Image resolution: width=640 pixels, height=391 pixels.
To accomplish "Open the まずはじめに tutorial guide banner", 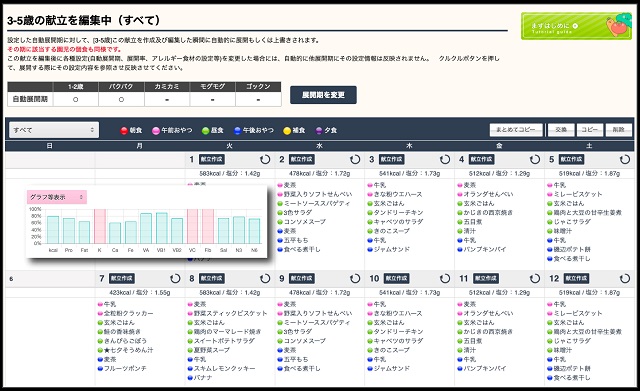I will pos(576,26).
